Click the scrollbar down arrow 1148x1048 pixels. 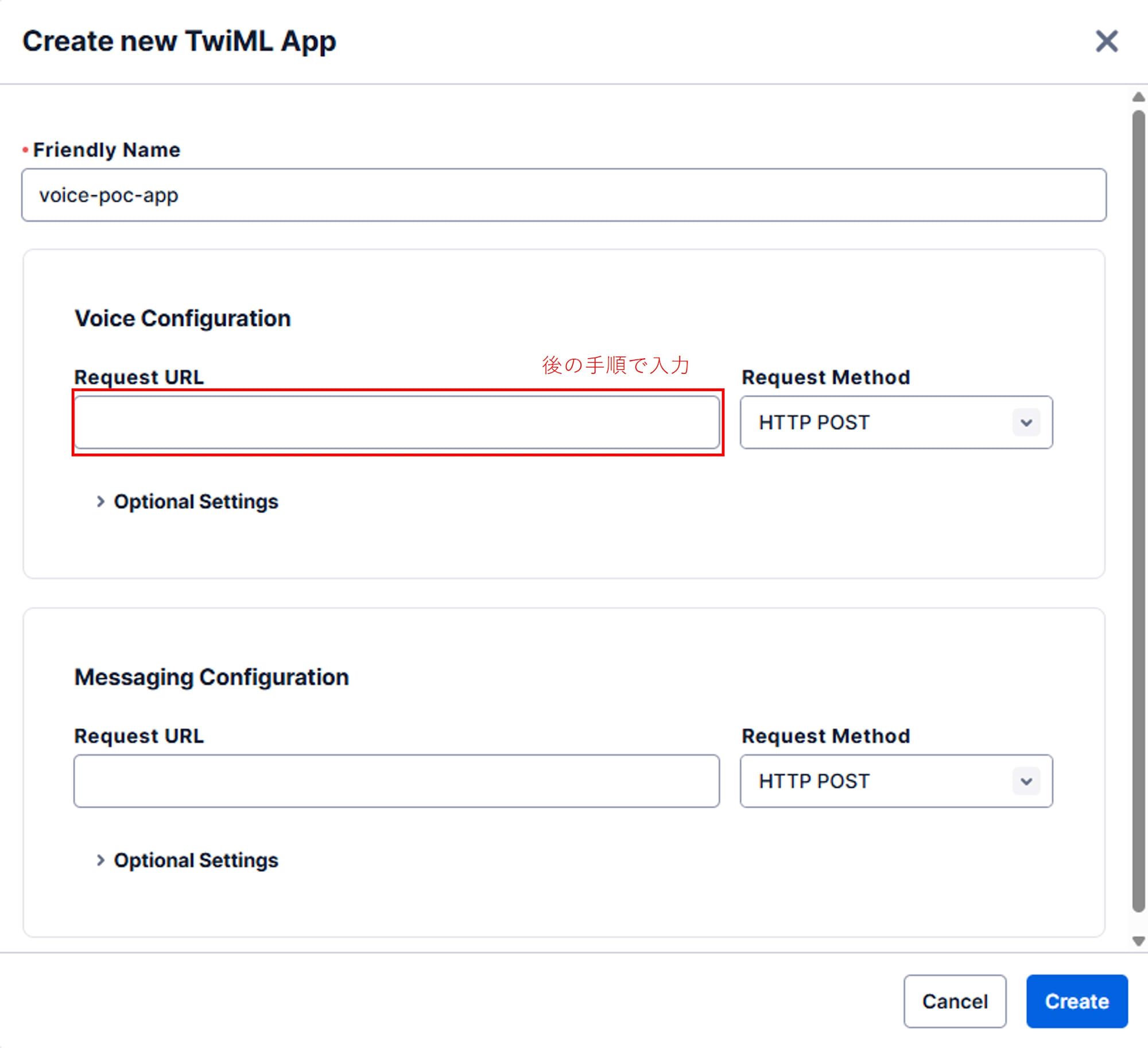tap(1139, 941)
